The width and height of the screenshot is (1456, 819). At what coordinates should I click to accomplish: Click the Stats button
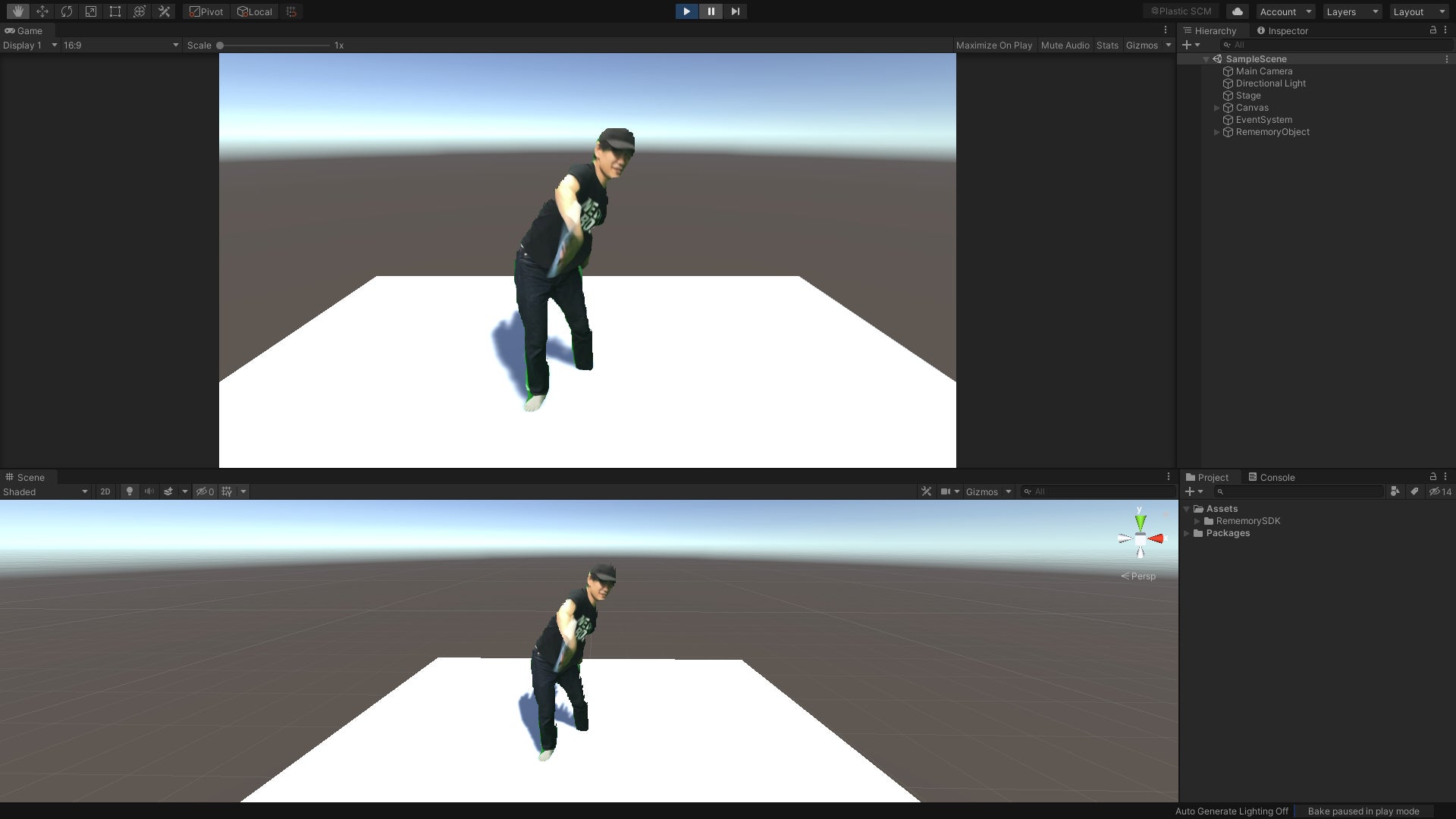(x=1107, y=45)
